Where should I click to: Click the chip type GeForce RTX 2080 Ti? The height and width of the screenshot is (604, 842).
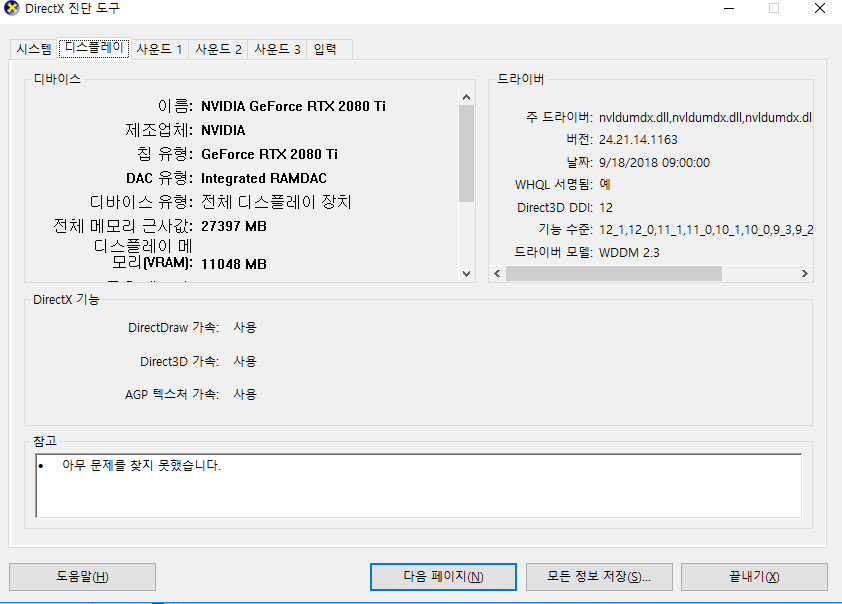[269, 155]
